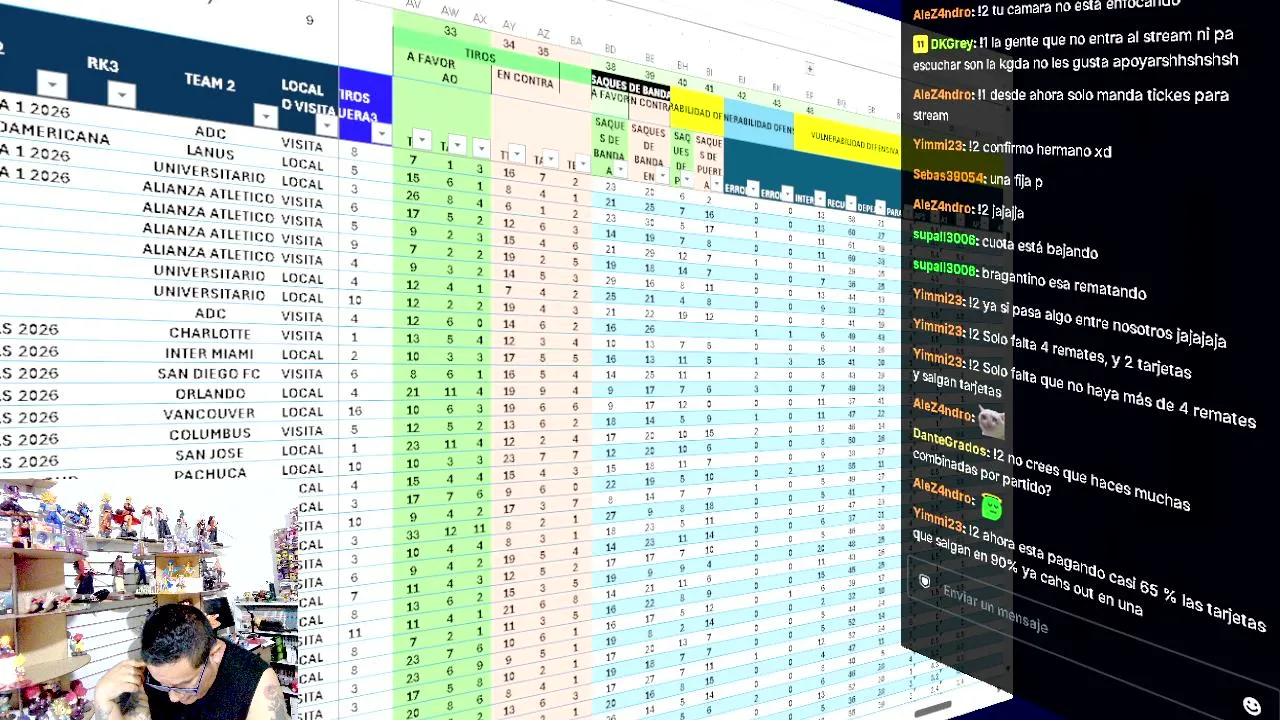Select column header AZ
Screen dimensions: 1280x720
click(543, 32)
